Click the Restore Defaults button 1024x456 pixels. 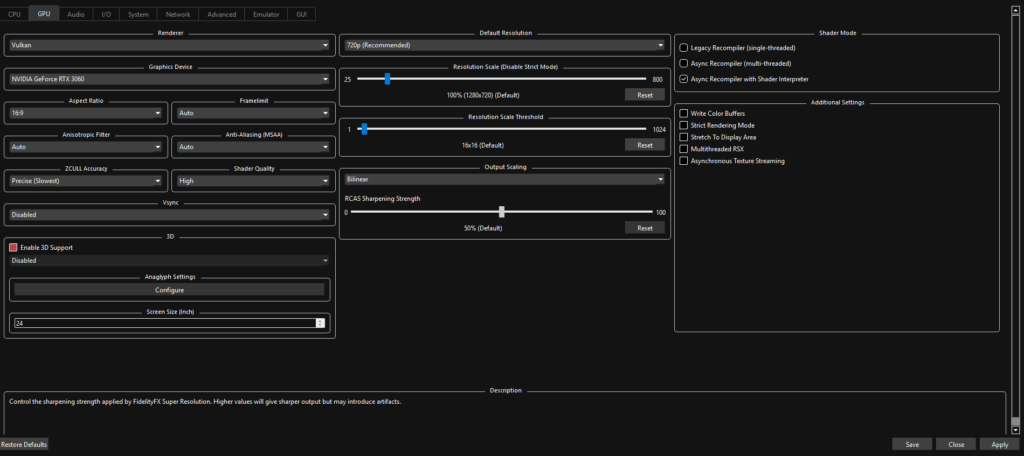[24, 444]
